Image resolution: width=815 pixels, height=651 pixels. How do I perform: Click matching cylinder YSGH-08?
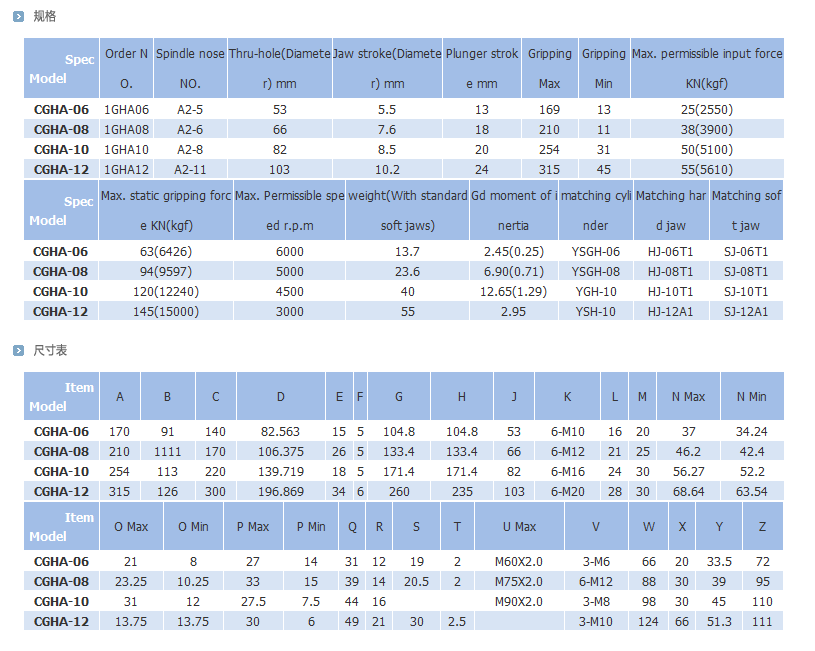pyautogui.click(x=596, y=271)
